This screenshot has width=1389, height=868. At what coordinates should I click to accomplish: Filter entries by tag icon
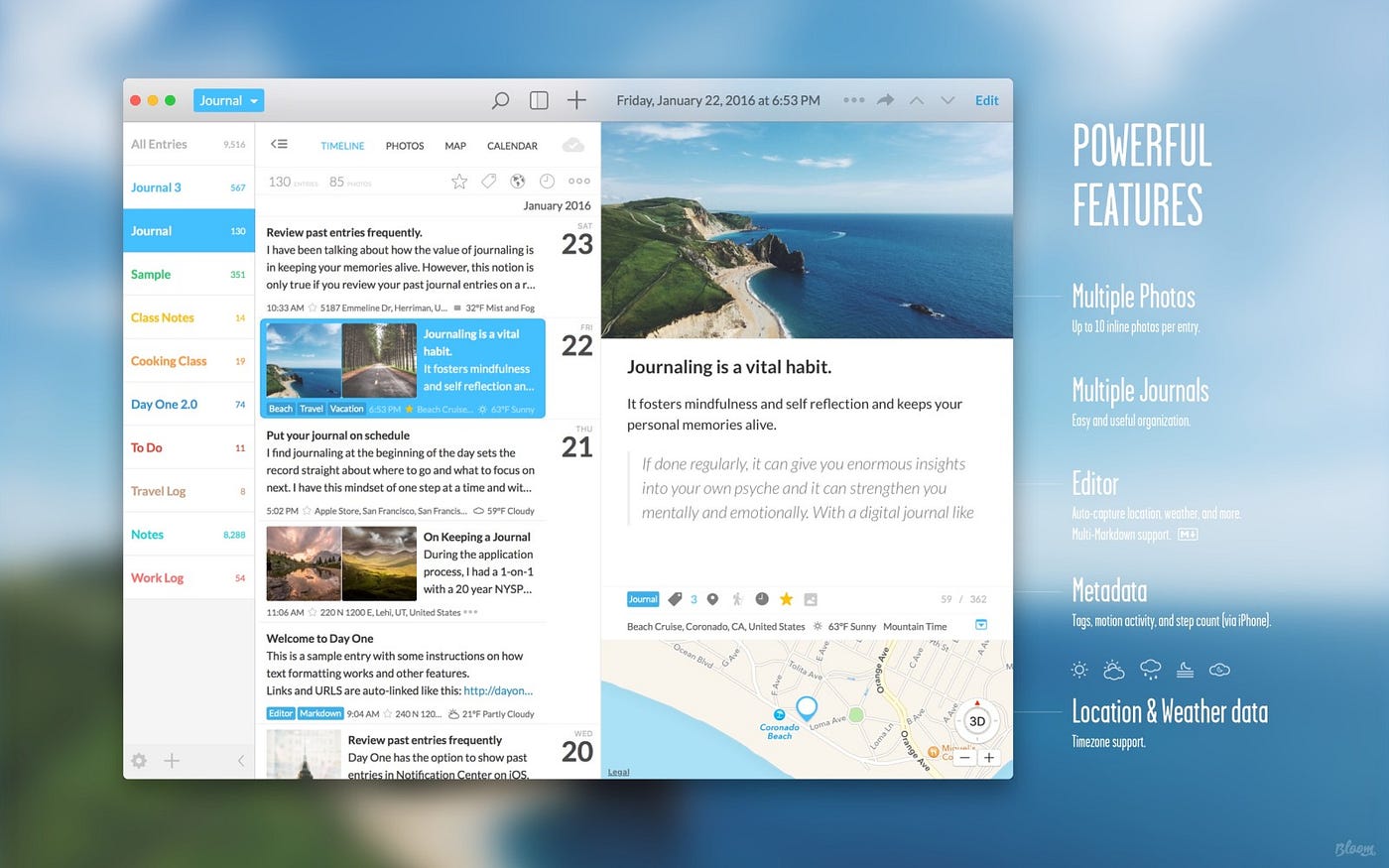[x=488, y=182]
